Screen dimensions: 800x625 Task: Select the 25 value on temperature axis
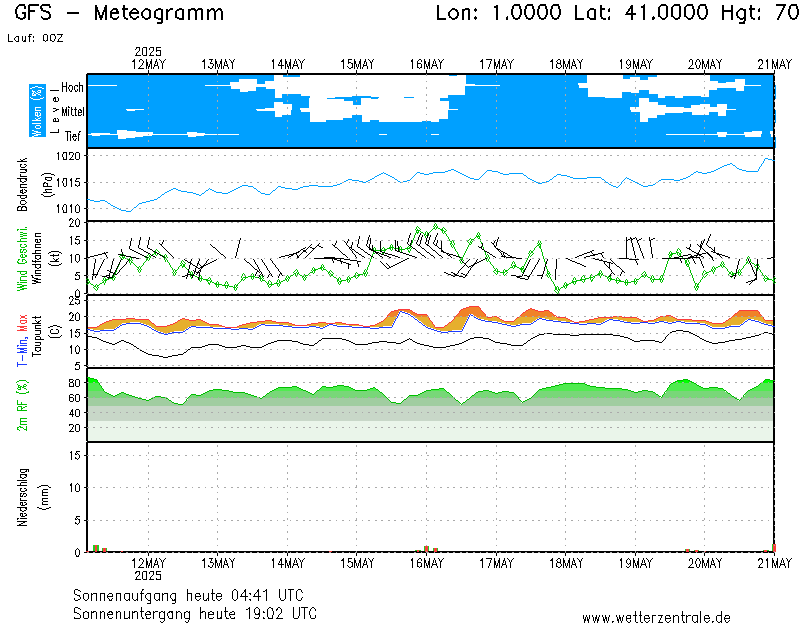[x=75, y=301]
